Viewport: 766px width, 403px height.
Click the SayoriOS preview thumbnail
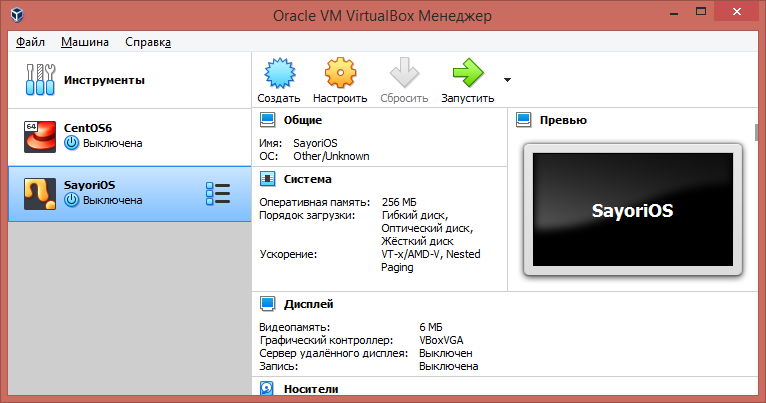(633, 210)
